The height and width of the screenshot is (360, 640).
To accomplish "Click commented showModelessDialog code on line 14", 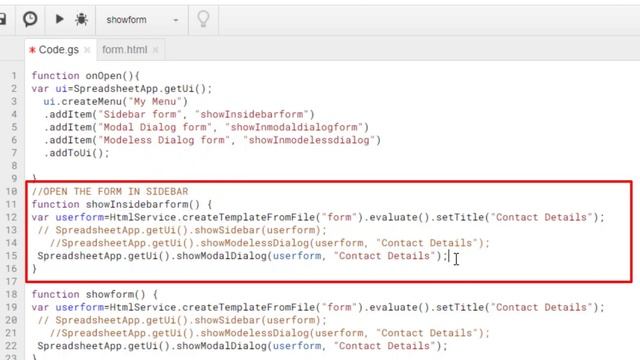I will 269,243.
